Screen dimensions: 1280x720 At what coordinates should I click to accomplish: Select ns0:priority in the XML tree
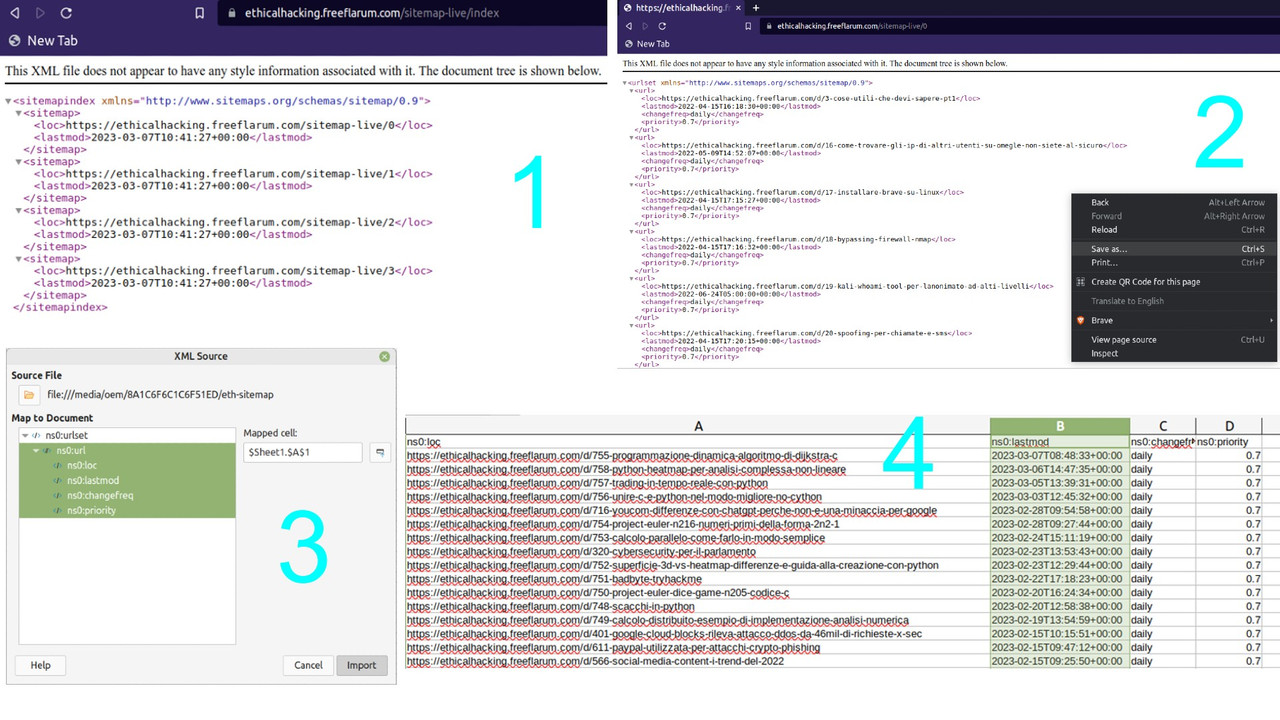point(91,511)
